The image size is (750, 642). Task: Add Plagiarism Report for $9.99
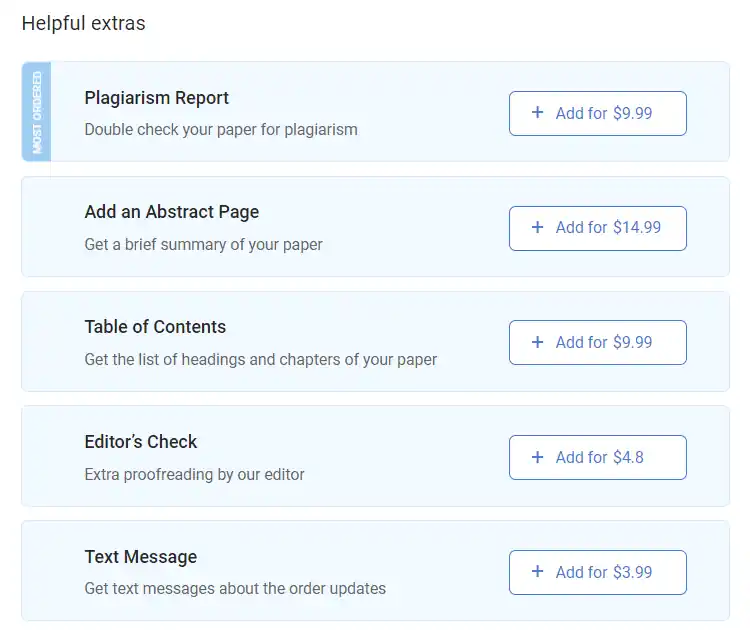coord(597,113)
